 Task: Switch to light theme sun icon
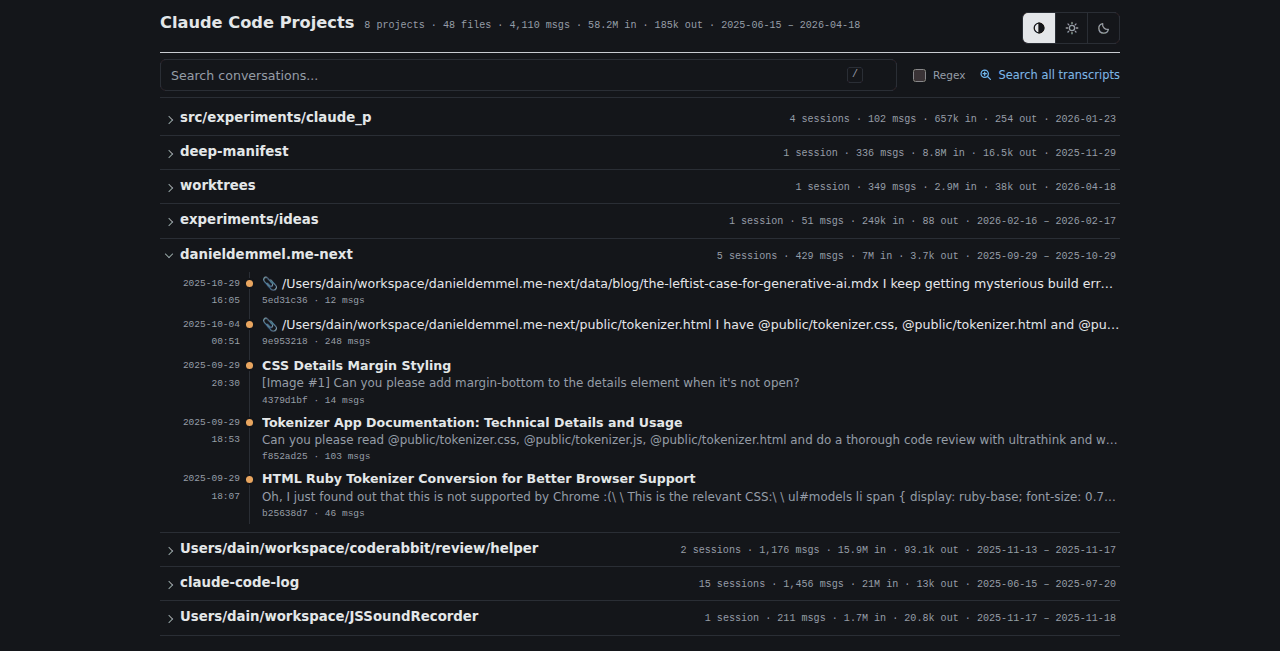1071,28
